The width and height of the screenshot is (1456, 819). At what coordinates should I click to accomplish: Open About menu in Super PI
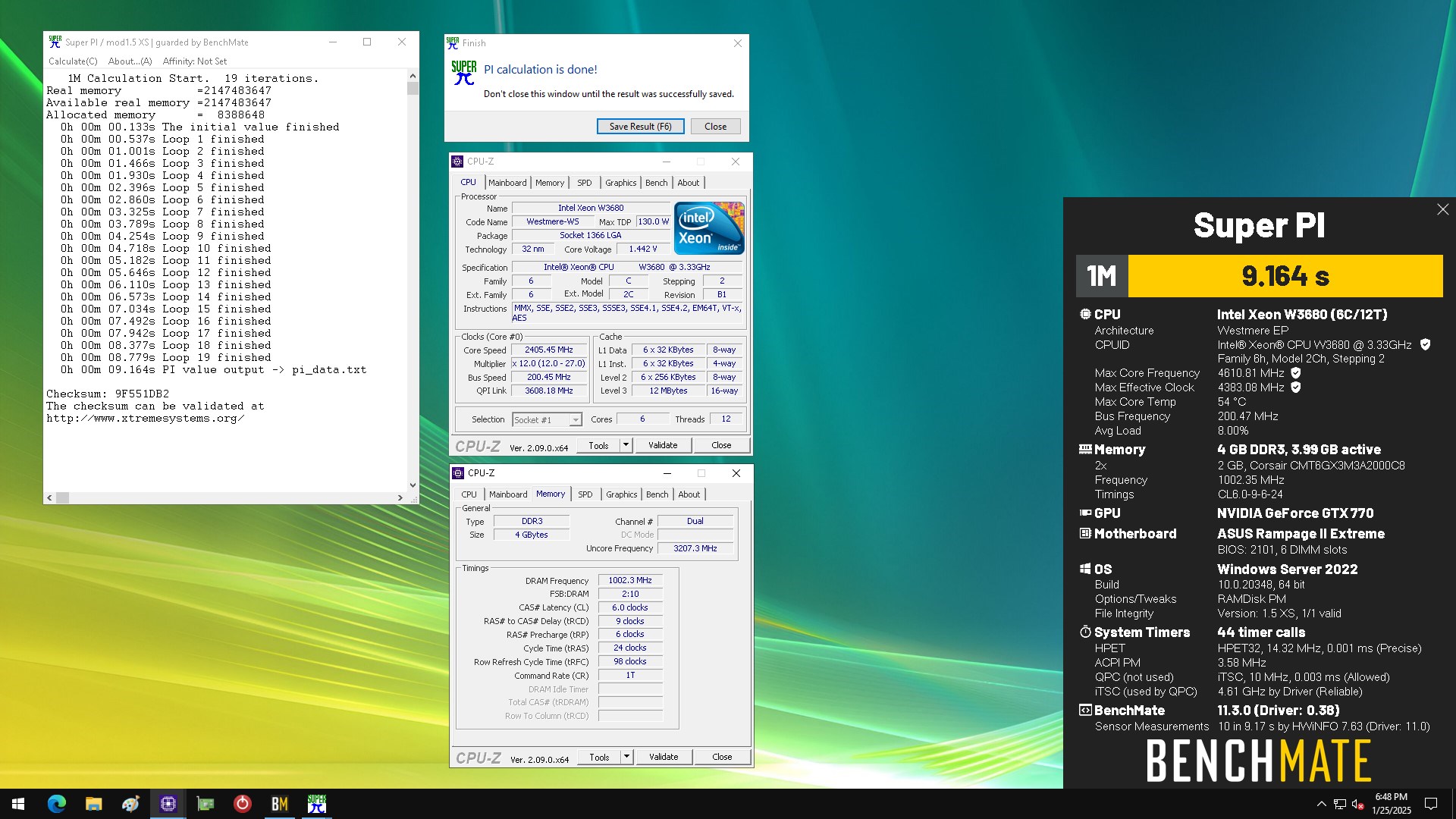(130, 61)
